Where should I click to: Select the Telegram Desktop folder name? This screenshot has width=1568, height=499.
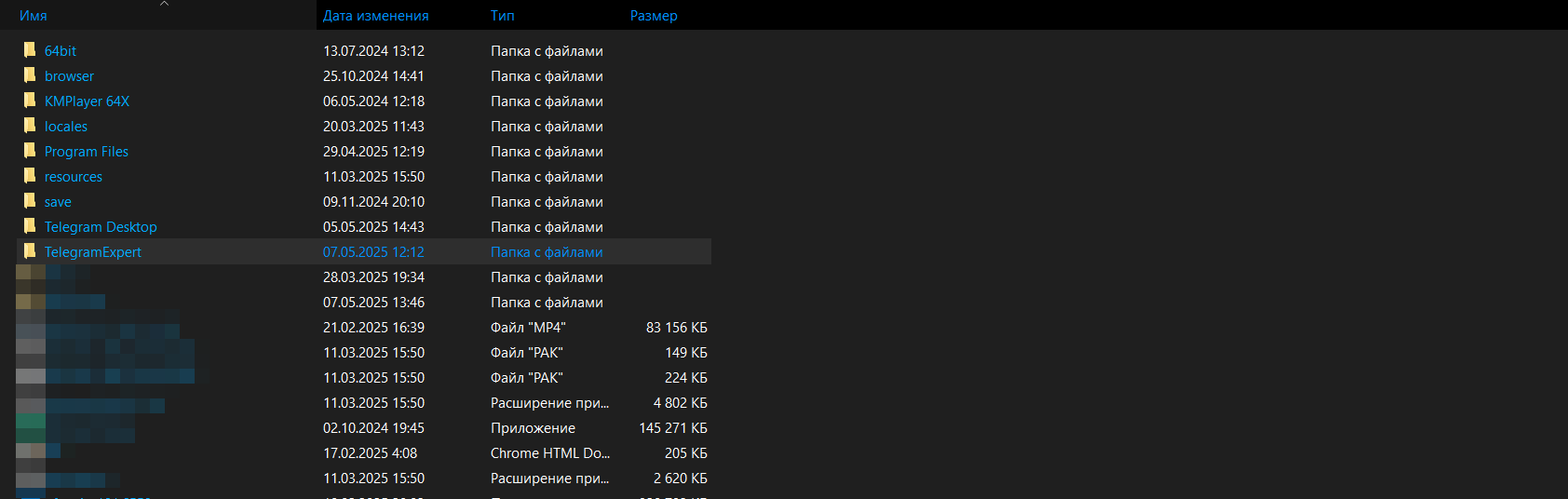pos(101,227)
